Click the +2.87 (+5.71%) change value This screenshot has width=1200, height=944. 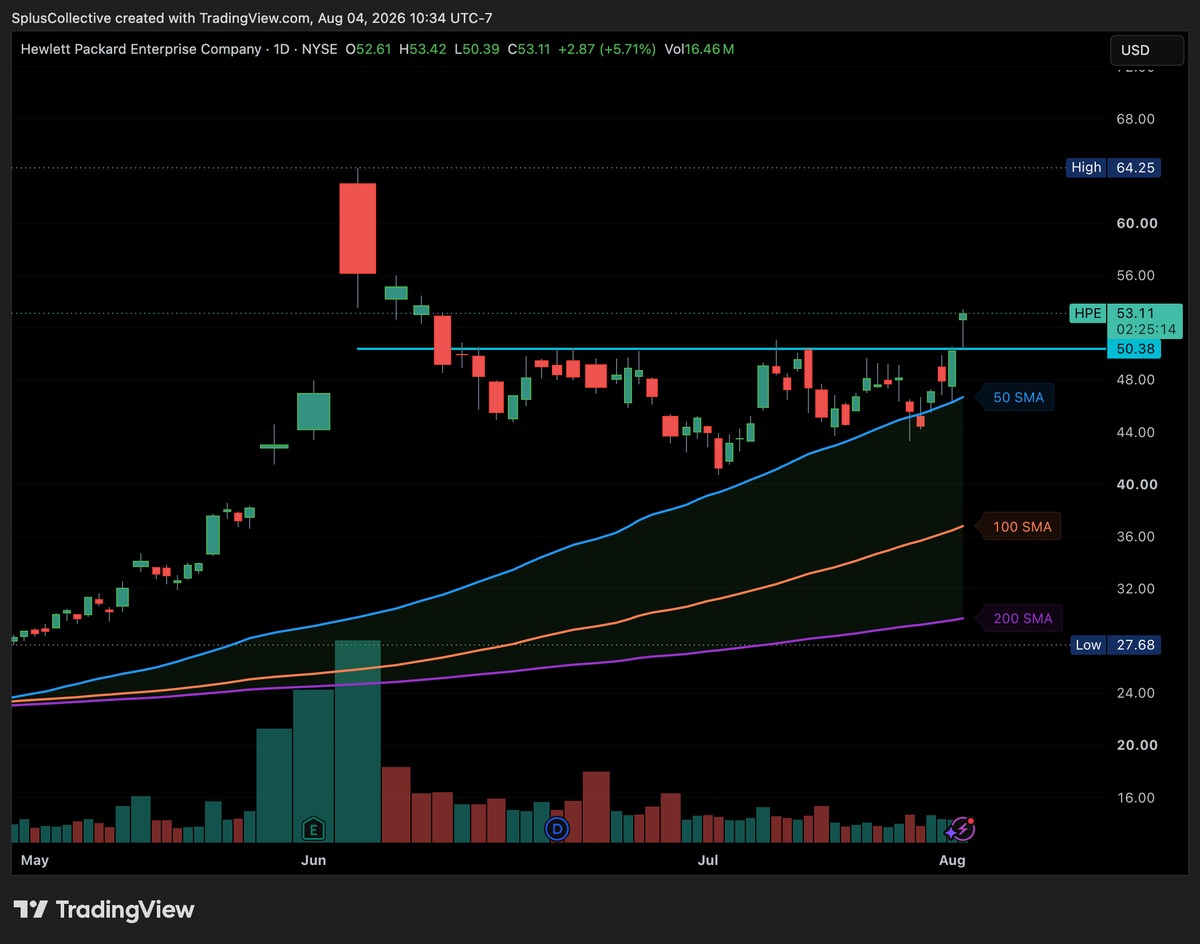click(x=607, y=49)
